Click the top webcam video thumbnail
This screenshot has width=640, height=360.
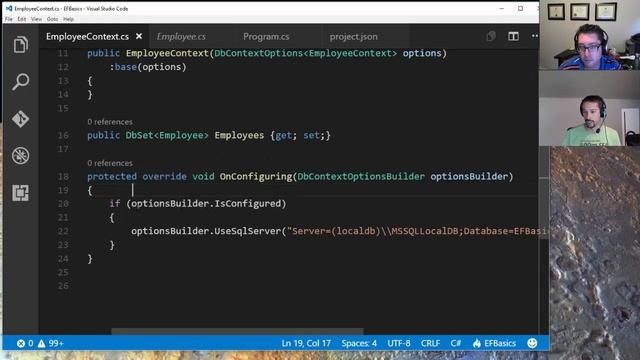589,35
